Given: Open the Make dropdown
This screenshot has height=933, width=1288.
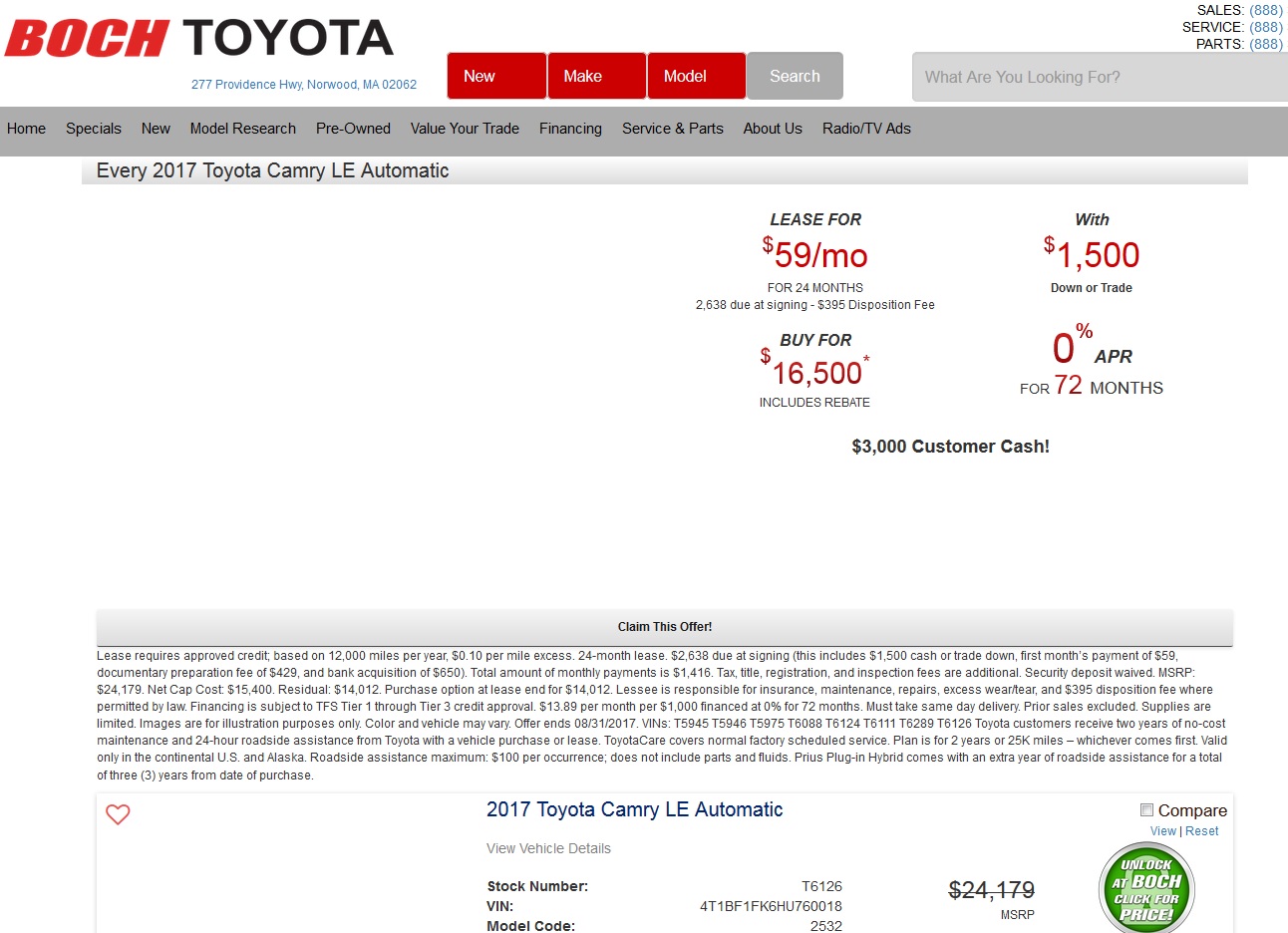Looking at the screenshot, I should (x=597, y=76).
